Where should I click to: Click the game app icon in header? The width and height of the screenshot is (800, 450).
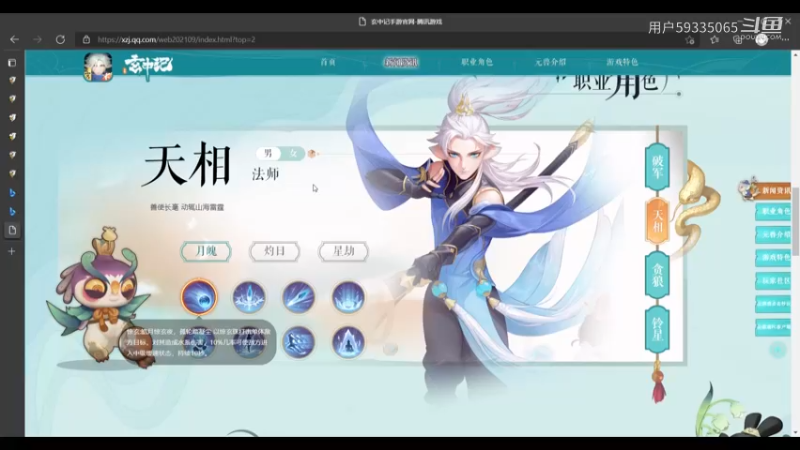click(98, 67)
